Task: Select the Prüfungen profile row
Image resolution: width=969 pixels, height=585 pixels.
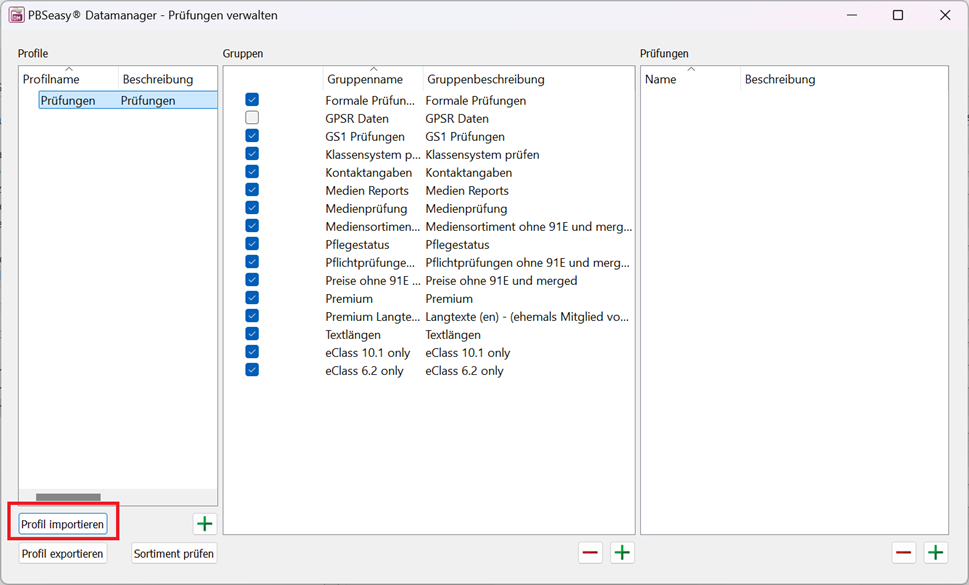Action: pyautogui.click(x=128, y=100)
